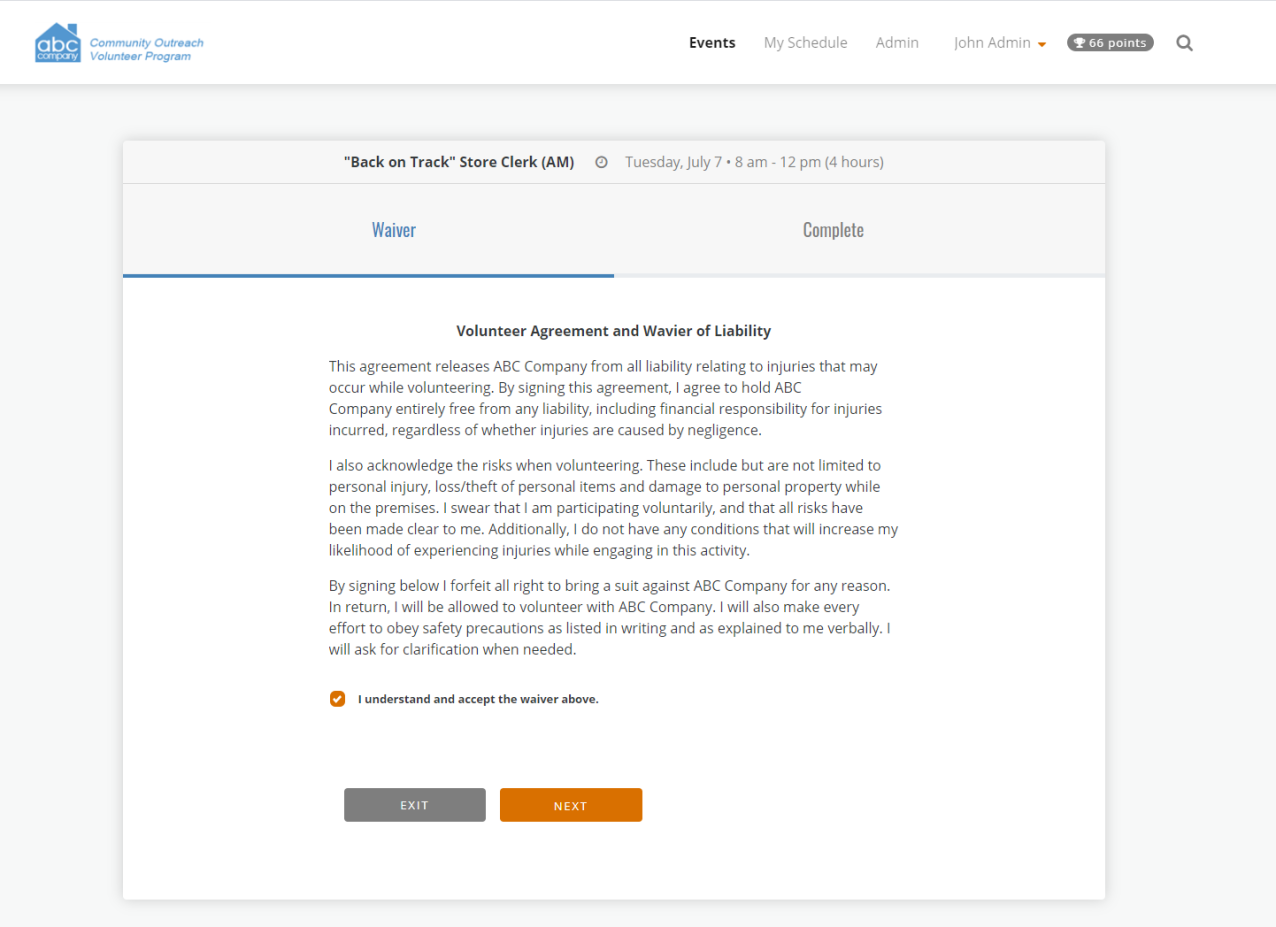Switch to the Waiver tab
The width and height of the screenshot is (1276, 927).
click(393, 229)
